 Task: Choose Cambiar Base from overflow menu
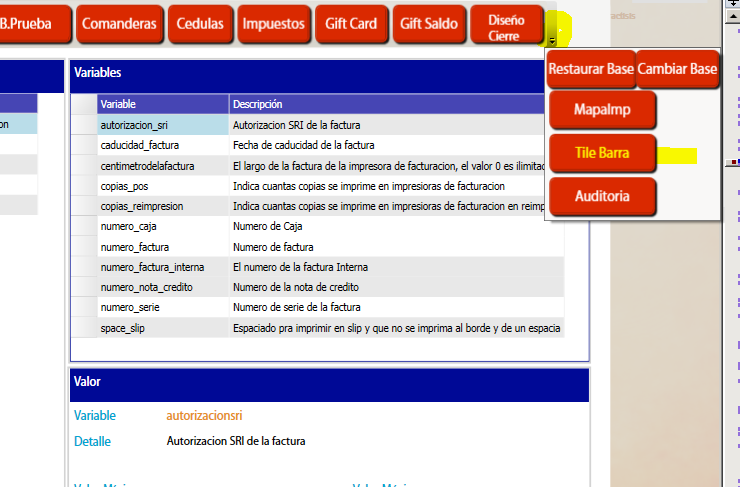point(677,69)
